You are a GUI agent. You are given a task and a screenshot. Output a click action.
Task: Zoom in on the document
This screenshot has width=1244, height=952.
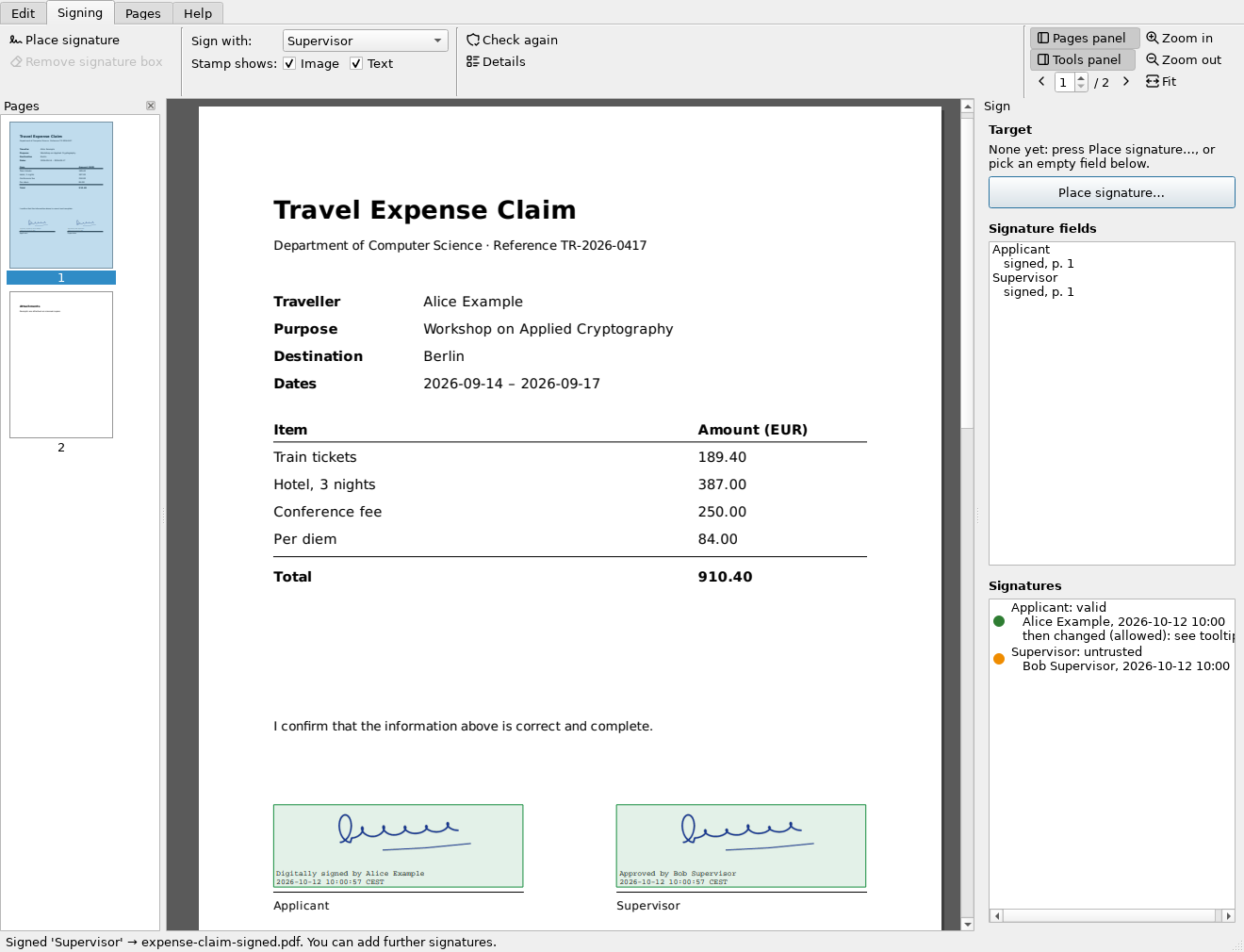pyautogui.click(x=1179, y=38)
